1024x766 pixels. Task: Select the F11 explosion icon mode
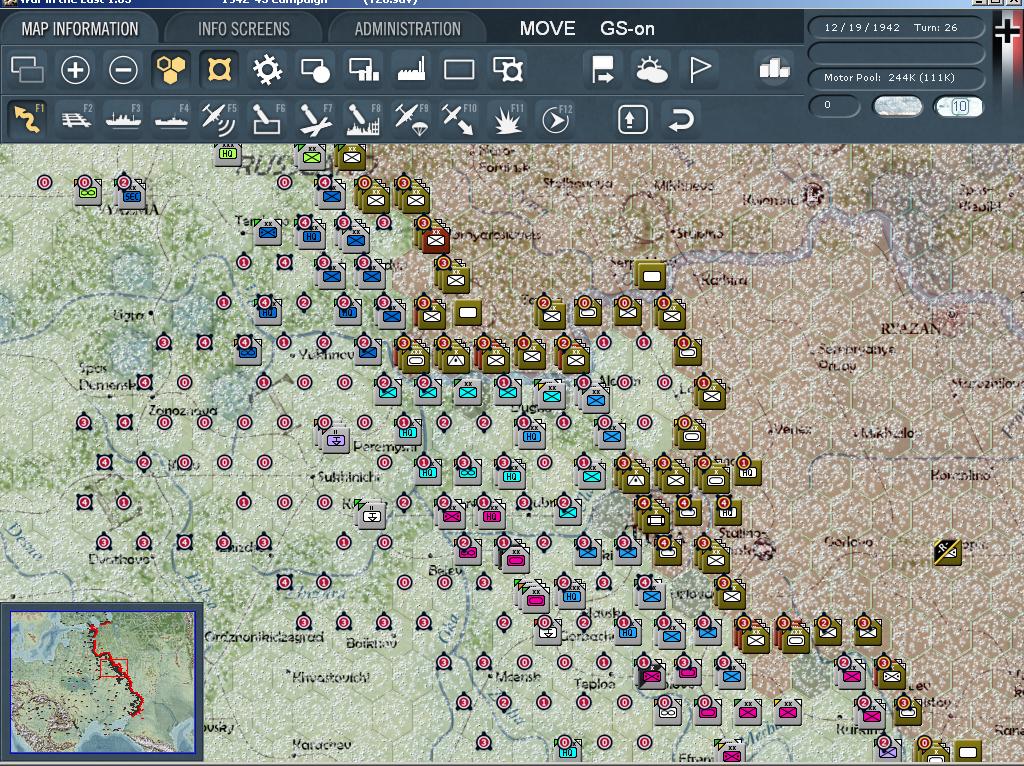pyautogui.click(x=507, y=120)
